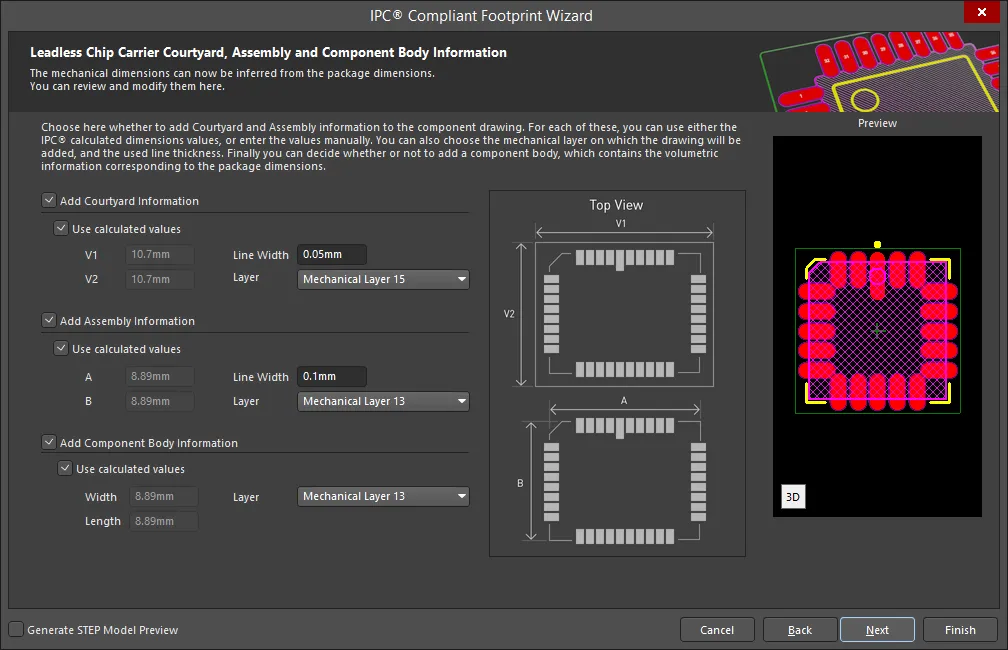
Task: Click the 'Preview' label above the footprint
Action: [x=878, y=123]
